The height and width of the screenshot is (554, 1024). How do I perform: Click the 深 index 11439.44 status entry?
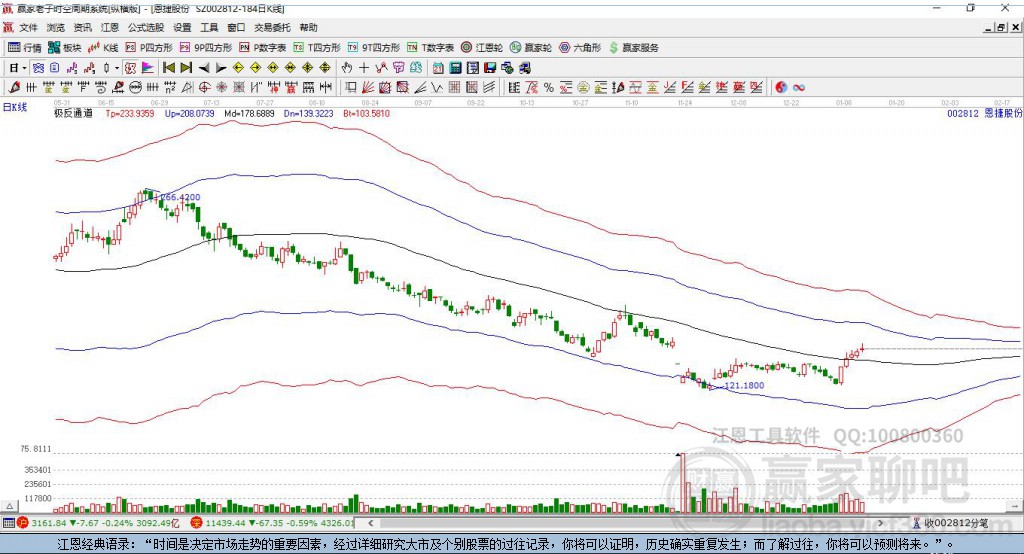(272, 523)
